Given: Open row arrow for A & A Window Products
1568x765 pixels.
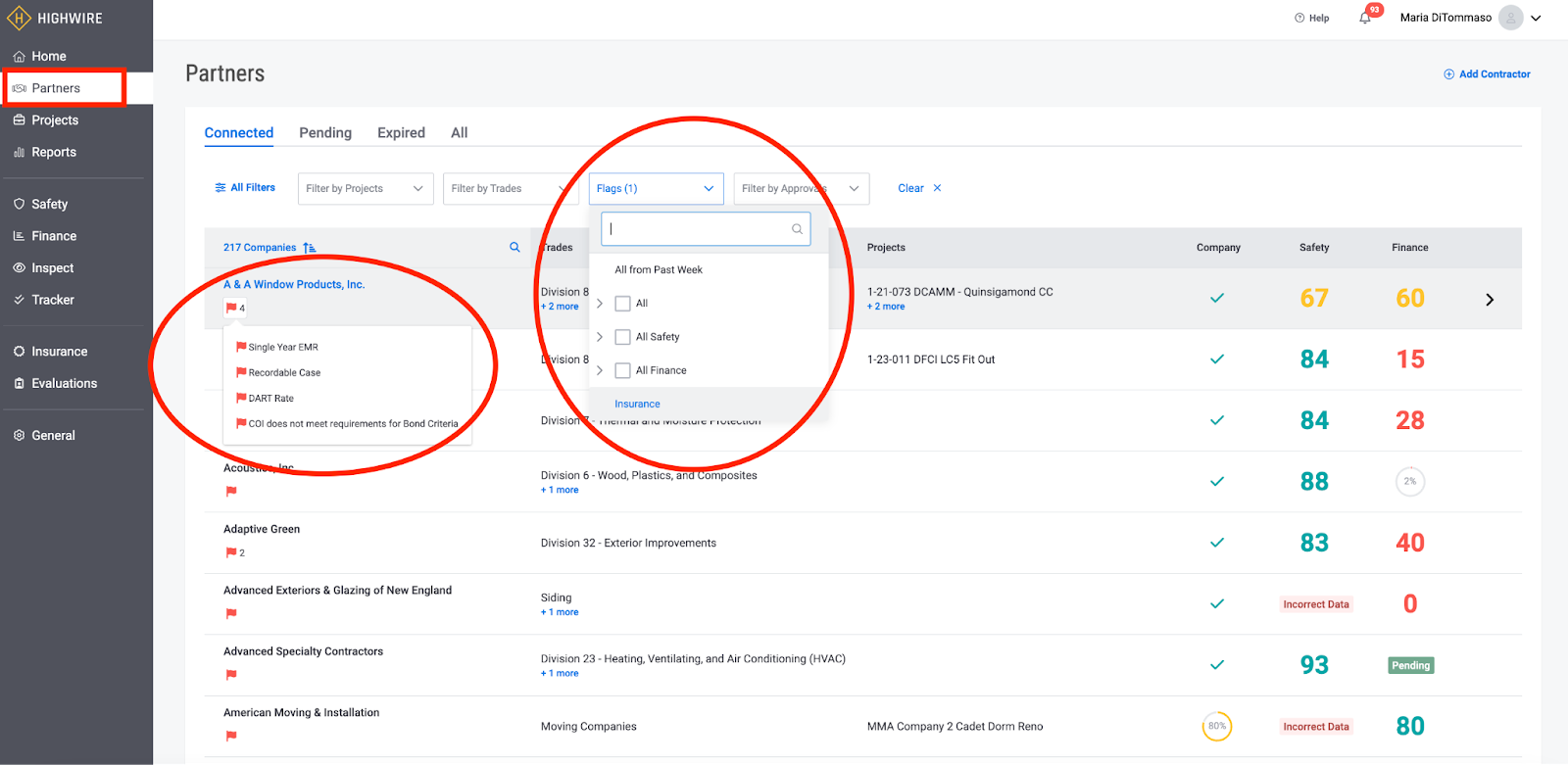Looking at the screenshot, I should tap(1490, 300).
